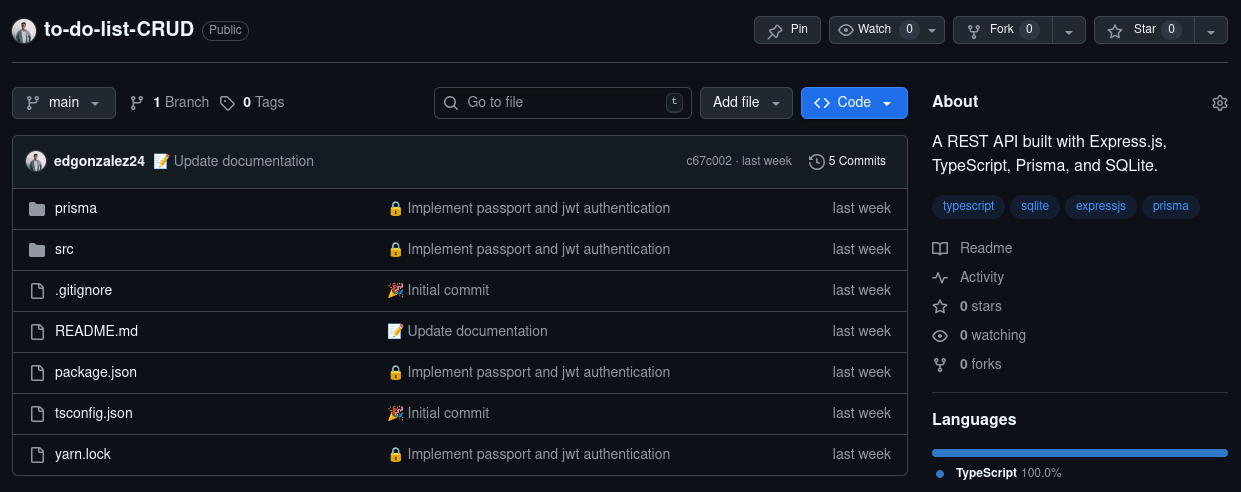The height and width of the screenshot is (492, 1241).
Task: Open the .gitignore file
Action: pos(83,291)
